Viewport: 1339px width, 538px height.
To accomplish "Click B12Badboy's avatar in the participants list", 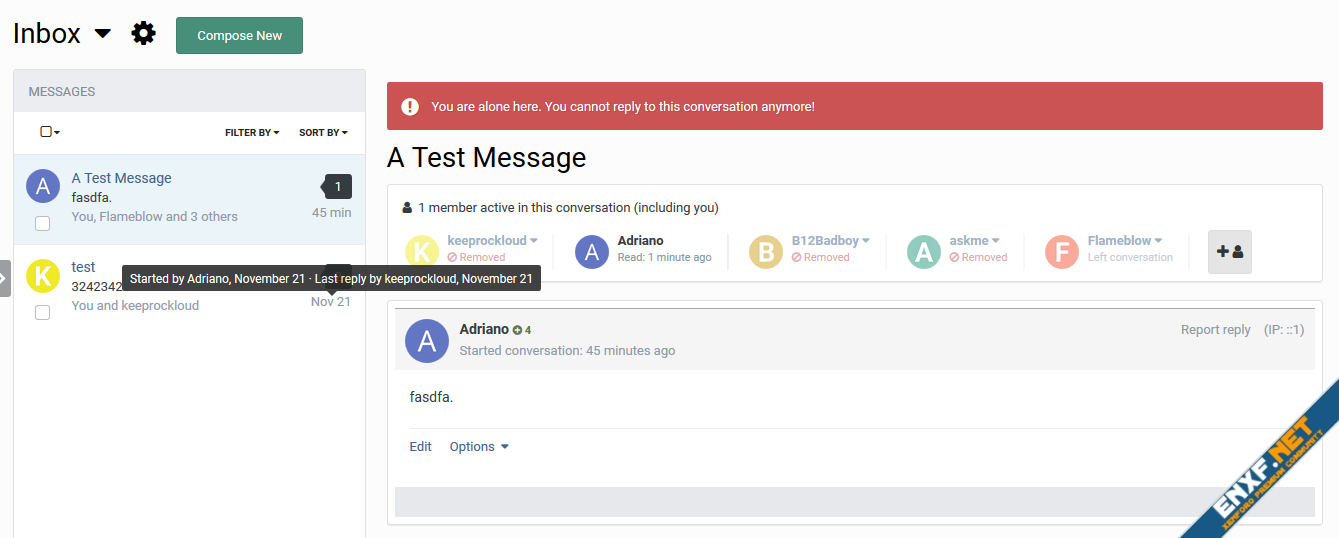I will tap(766, 251).
